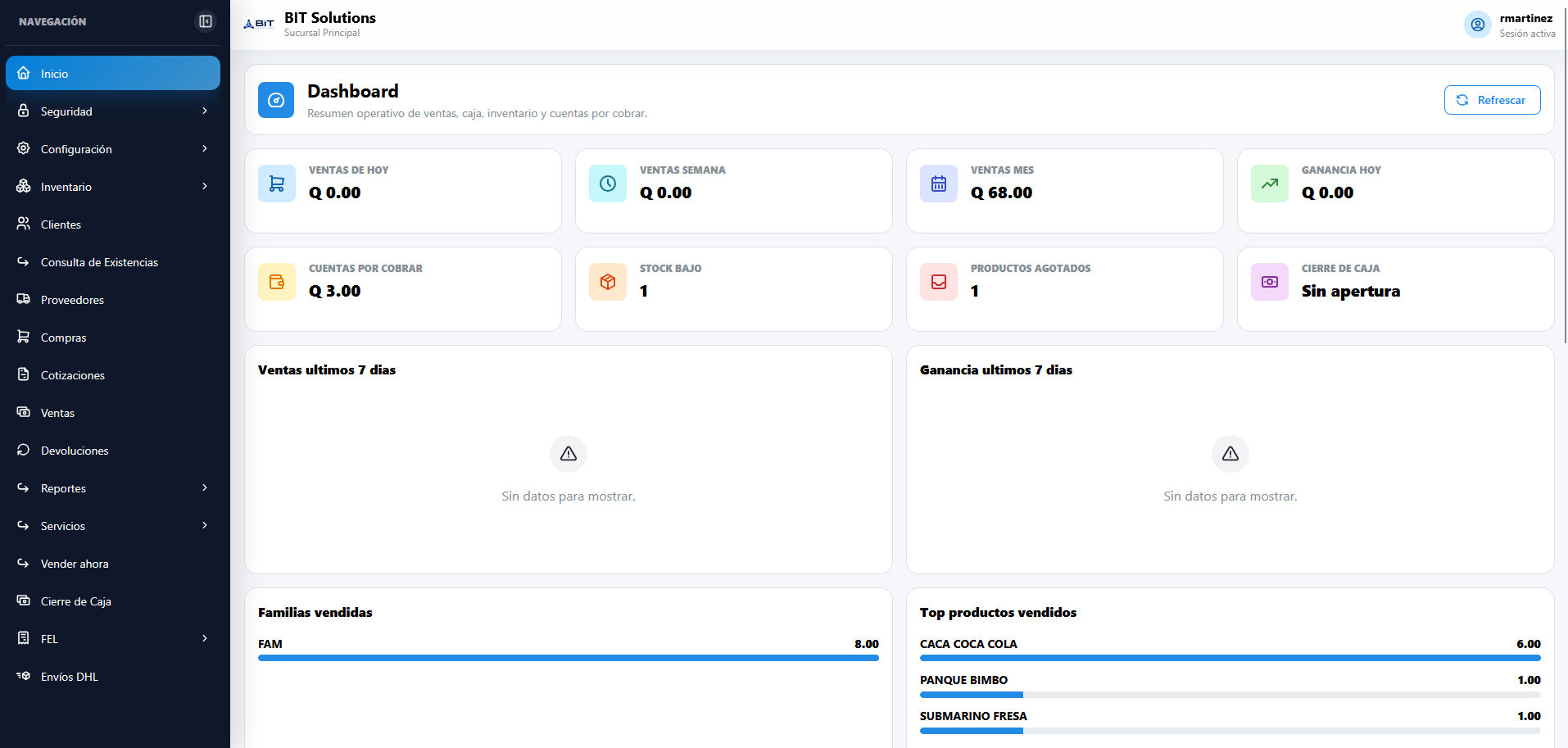This screenshot has height=748, width=1568.
Task: Click the Refrescar button
Action: 1492,100
